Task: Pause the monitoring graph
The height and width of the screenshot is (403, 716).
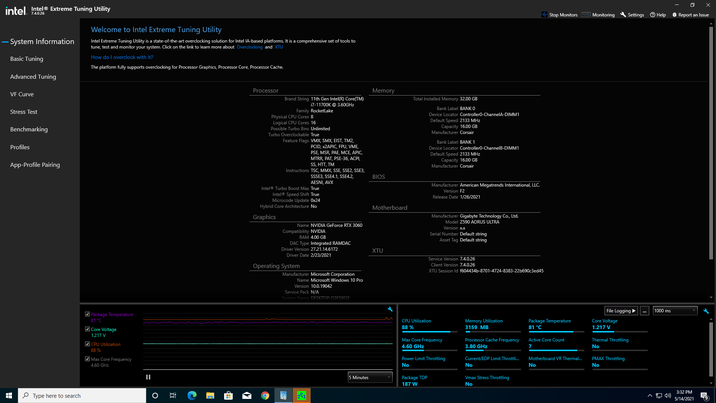Action: pos(148,377)
